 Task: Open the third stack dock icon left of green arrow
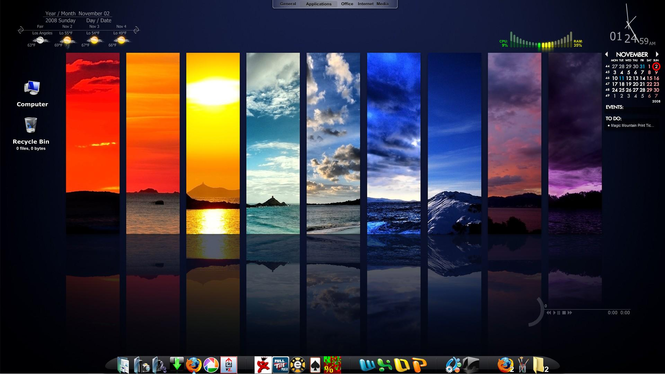tap(159, 365)
